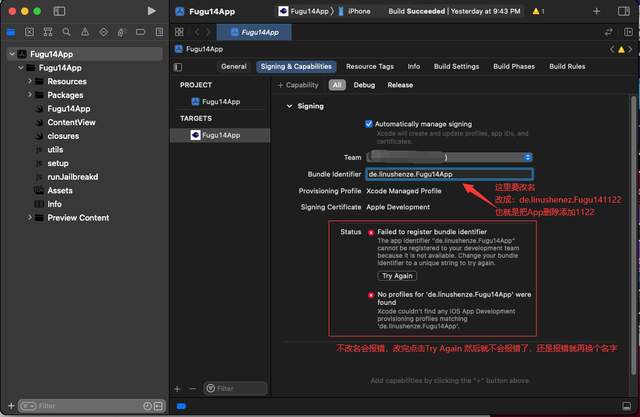Toggle the inspector panel in toolbar

pyautogui.click(x=624, y=11)
